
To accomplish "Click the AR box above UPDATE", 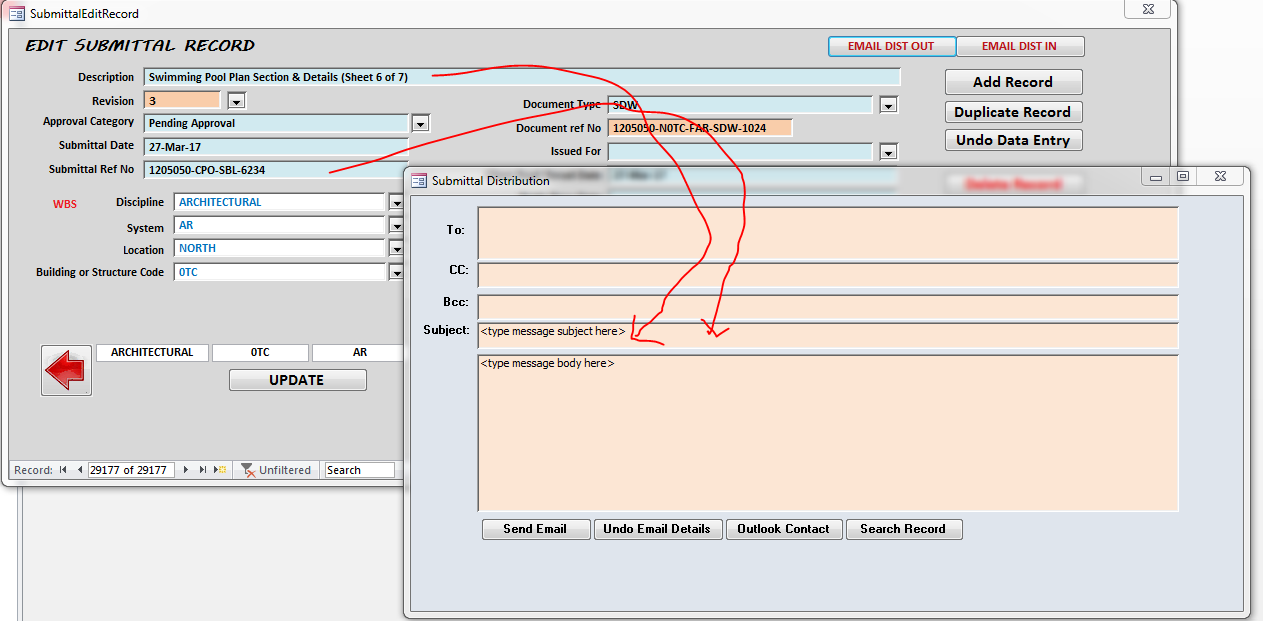I will [360, 353].
